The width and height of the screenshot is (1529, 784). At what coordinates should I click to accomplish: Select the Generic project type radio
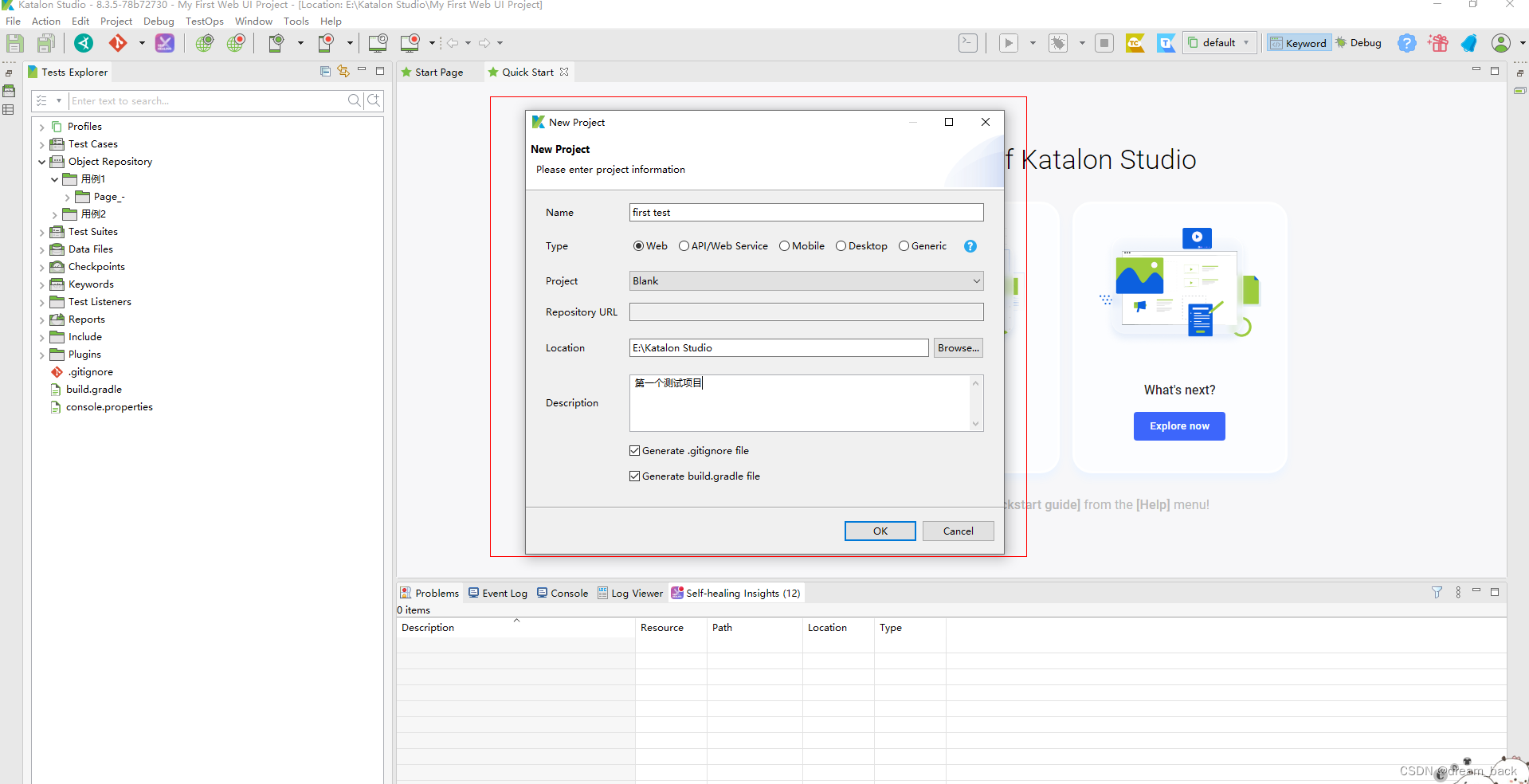[x=904, y=246]
